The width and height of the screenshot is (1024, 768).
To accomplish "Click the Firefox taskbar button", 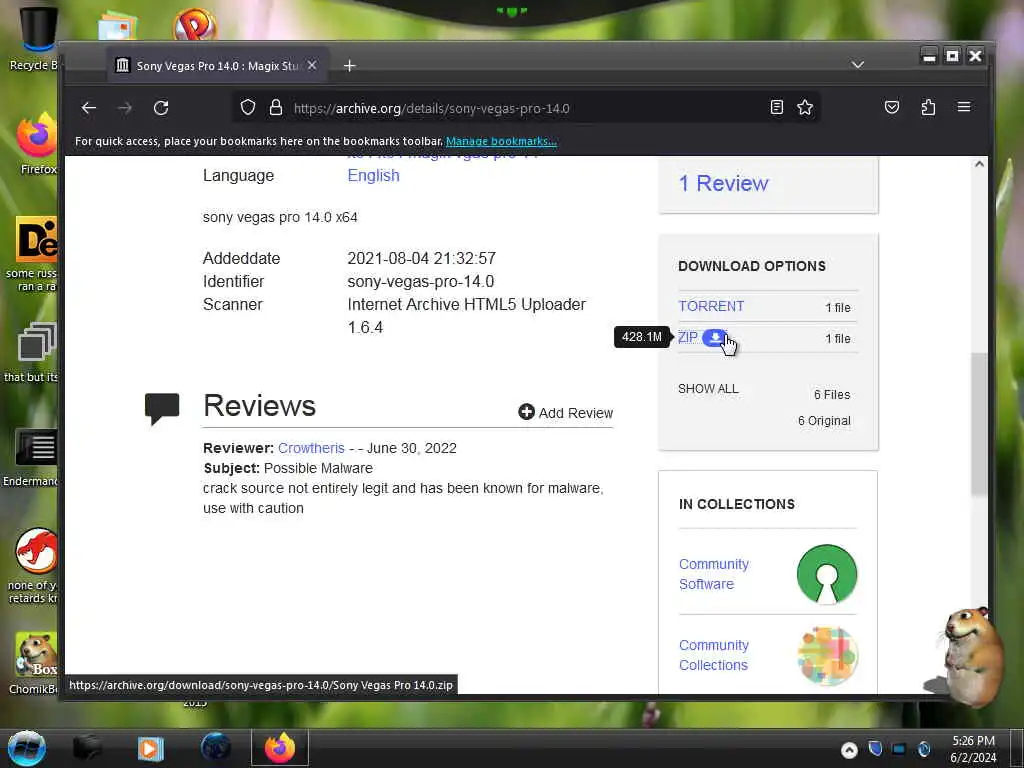I will click(280, 748).
